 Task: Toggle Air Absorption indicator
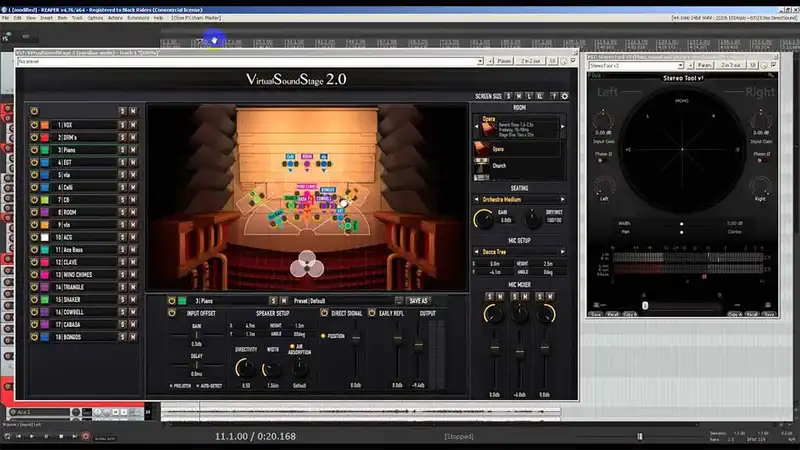(x=292, y=346)
